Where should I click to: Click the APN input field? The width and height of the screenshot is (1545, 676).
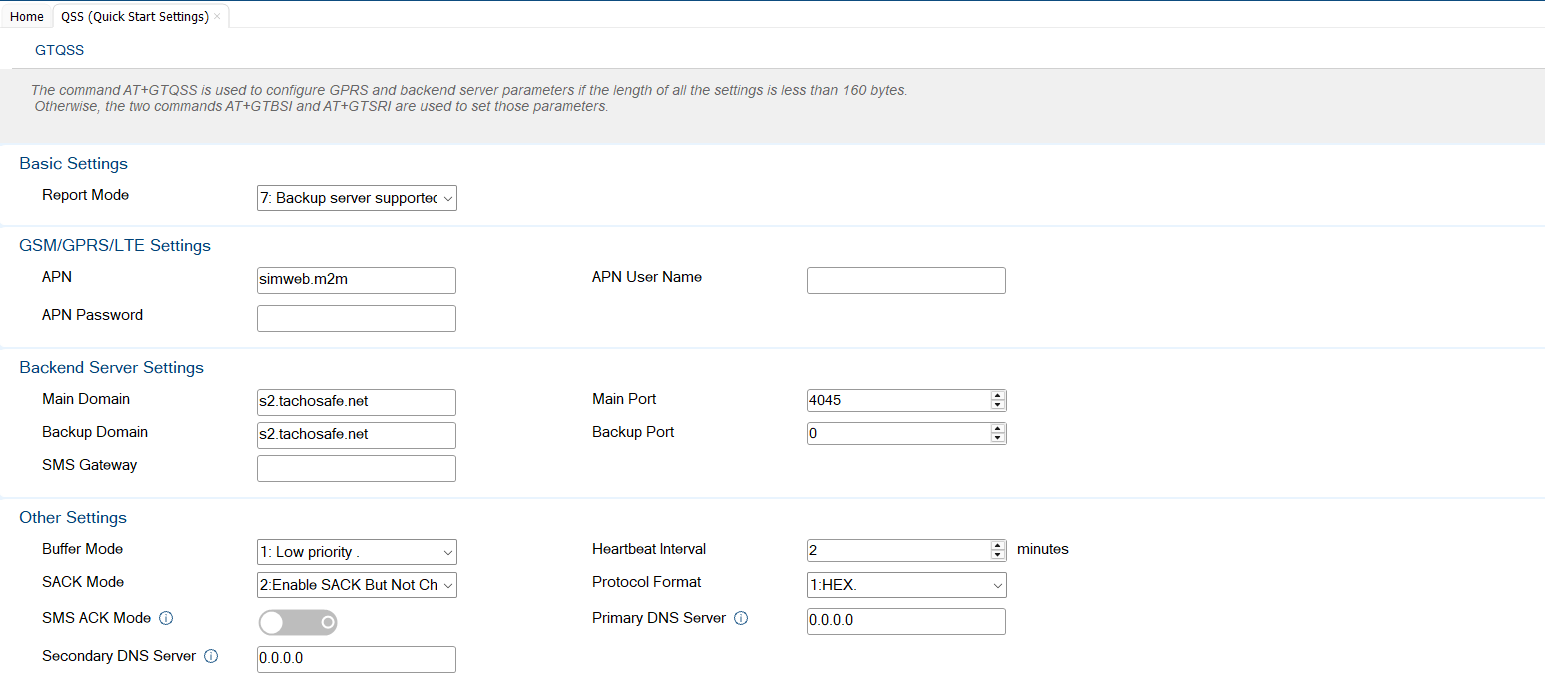(356, 280)
